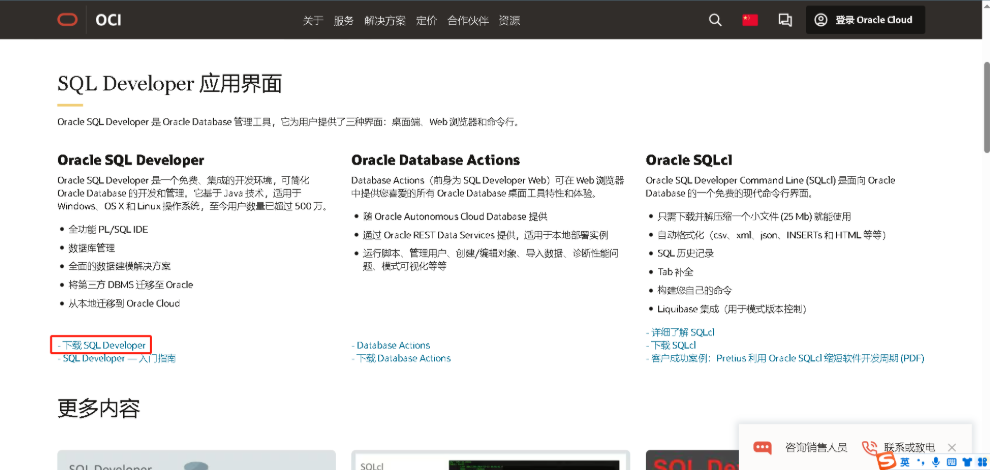The width and height of the screenshot is (990, 471).
Task: Toggle the IME punctuation mode icon
Action: coord(919,462)
